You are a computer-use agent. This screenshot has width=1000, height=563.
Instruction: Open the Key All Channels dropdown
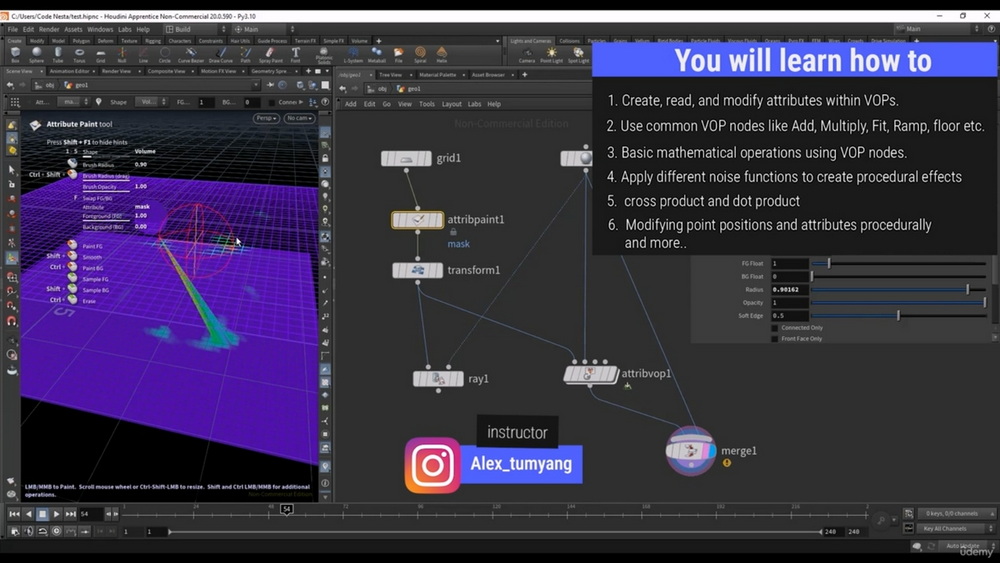[957, 529]
